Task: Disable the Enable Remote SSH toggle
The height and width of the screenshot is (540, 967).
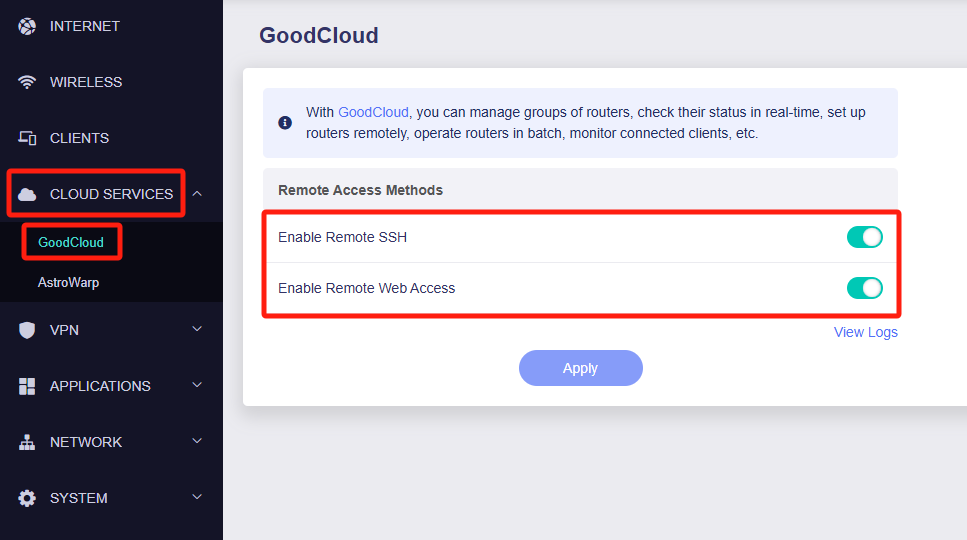Action: 864,237
